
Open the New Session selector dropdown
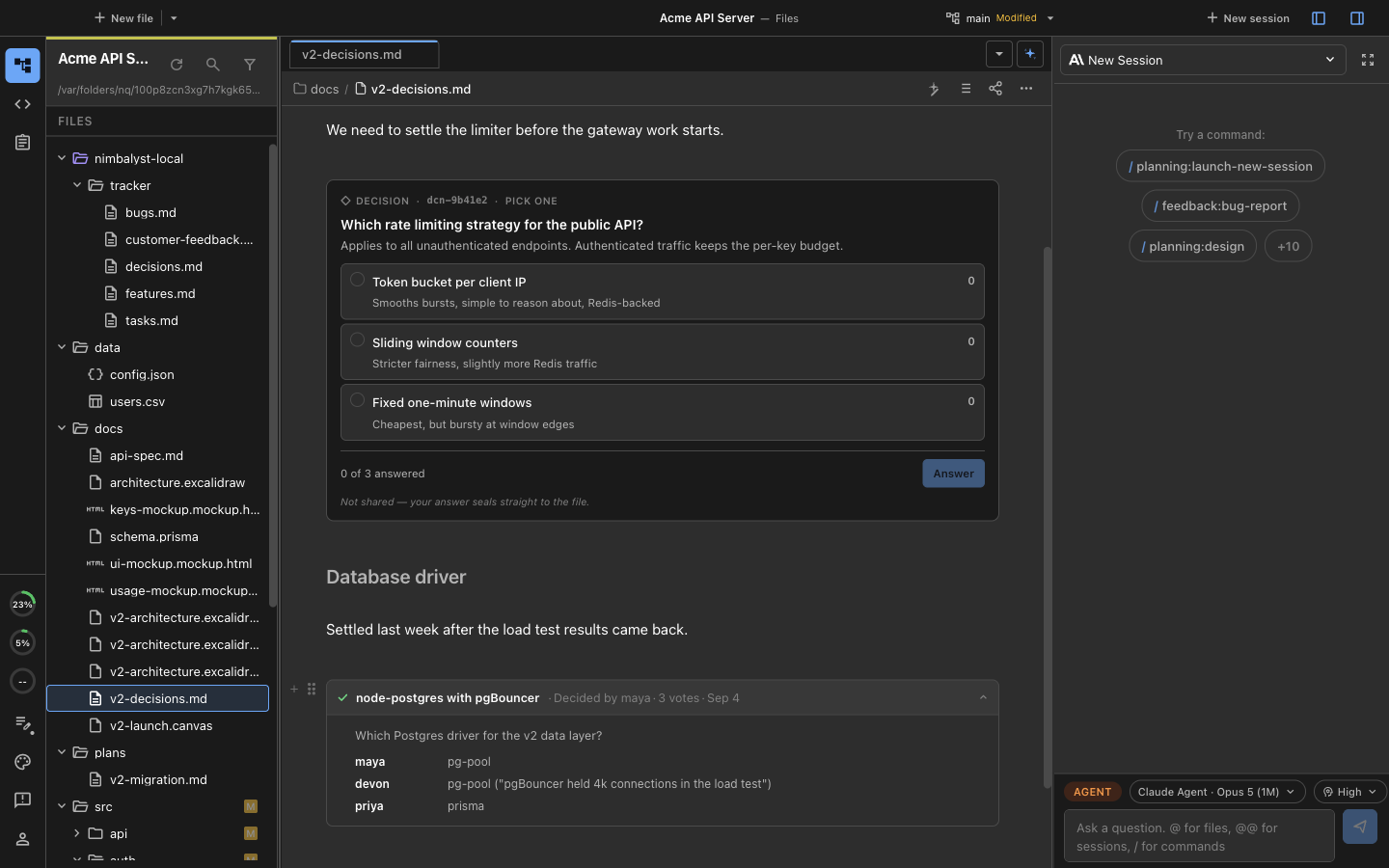tap(1203, 60)
